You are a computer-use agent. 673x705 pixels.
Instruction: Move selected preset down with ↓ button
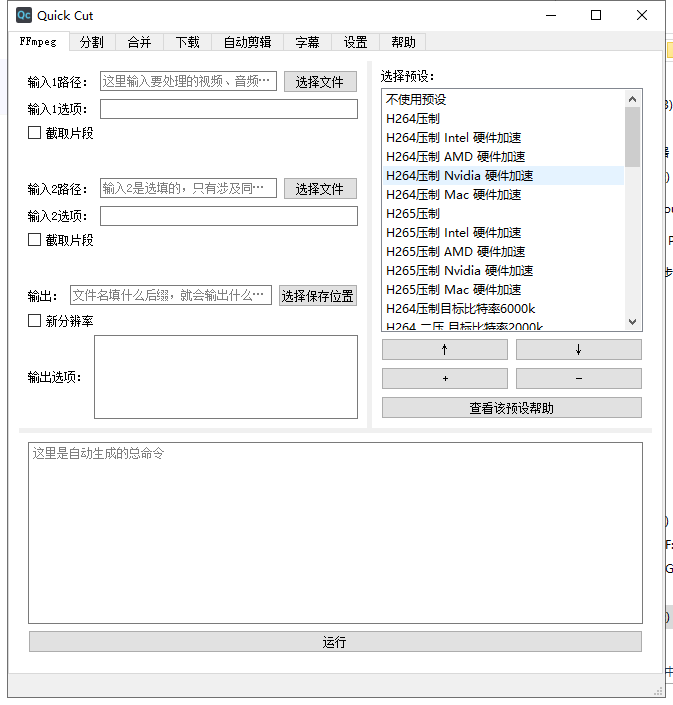[x=579, y=349]
